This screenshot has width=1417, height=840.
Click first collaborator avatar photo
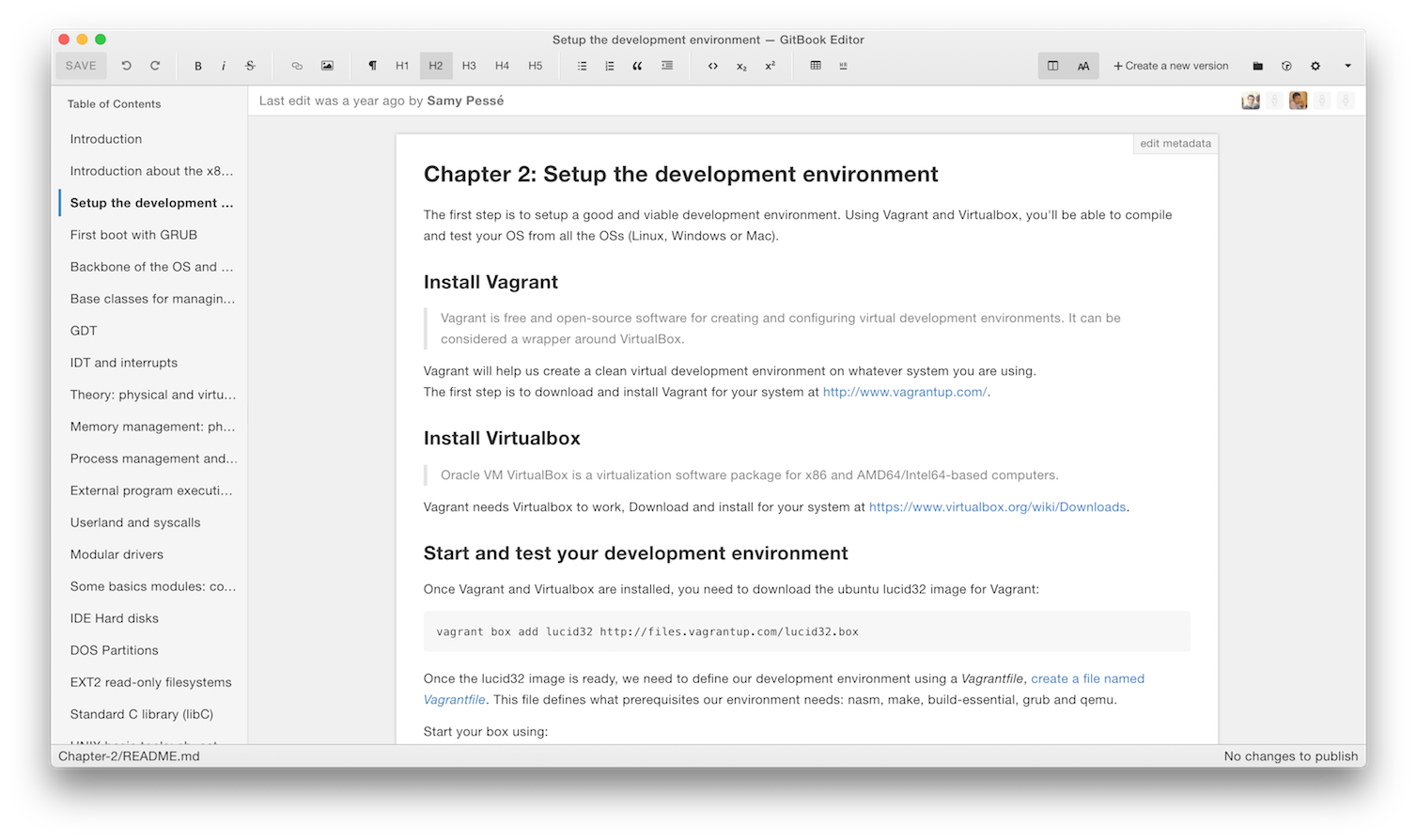coord(1251,101)
